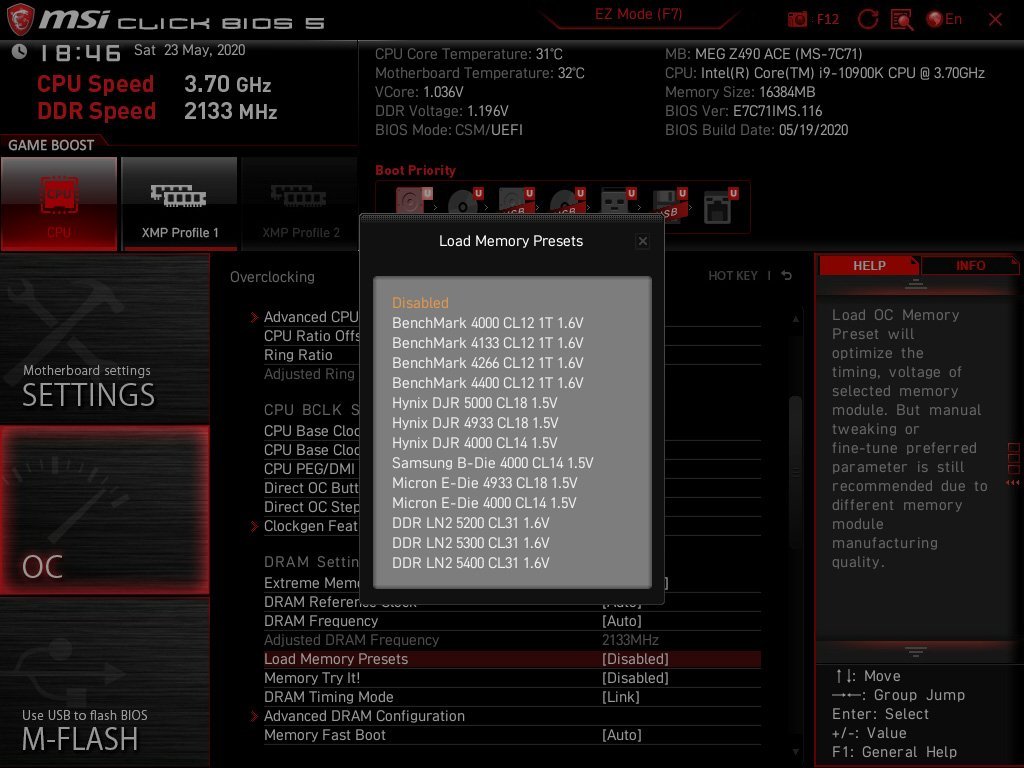The height and width of the screenshot is (768, 1024).
Task: Close the Load Memory Presets dialog
Action: (x=643, y=241)
